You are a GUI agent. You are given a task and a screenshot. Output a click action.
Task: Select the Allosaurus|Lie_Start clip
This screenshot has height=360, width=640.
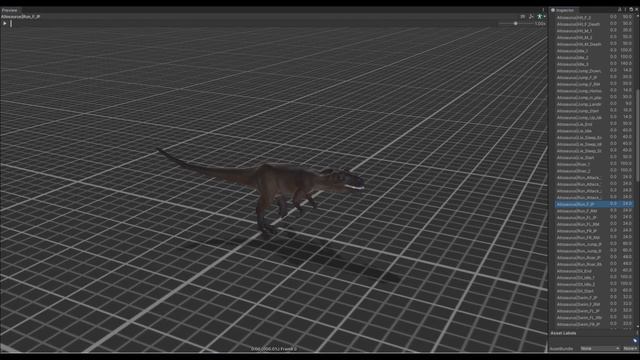click(594, 158)
